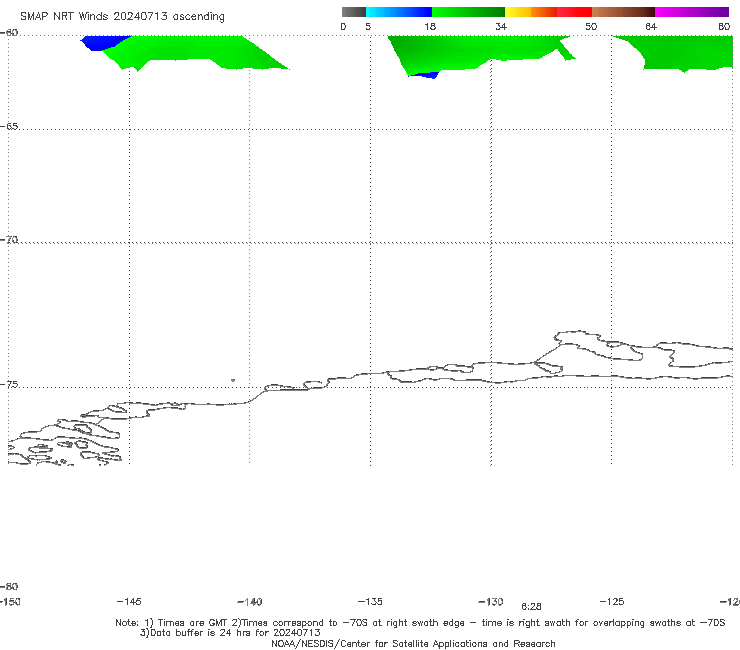Pick the cyan-to-blue segment of the color bar

click(x=399, y=12)
